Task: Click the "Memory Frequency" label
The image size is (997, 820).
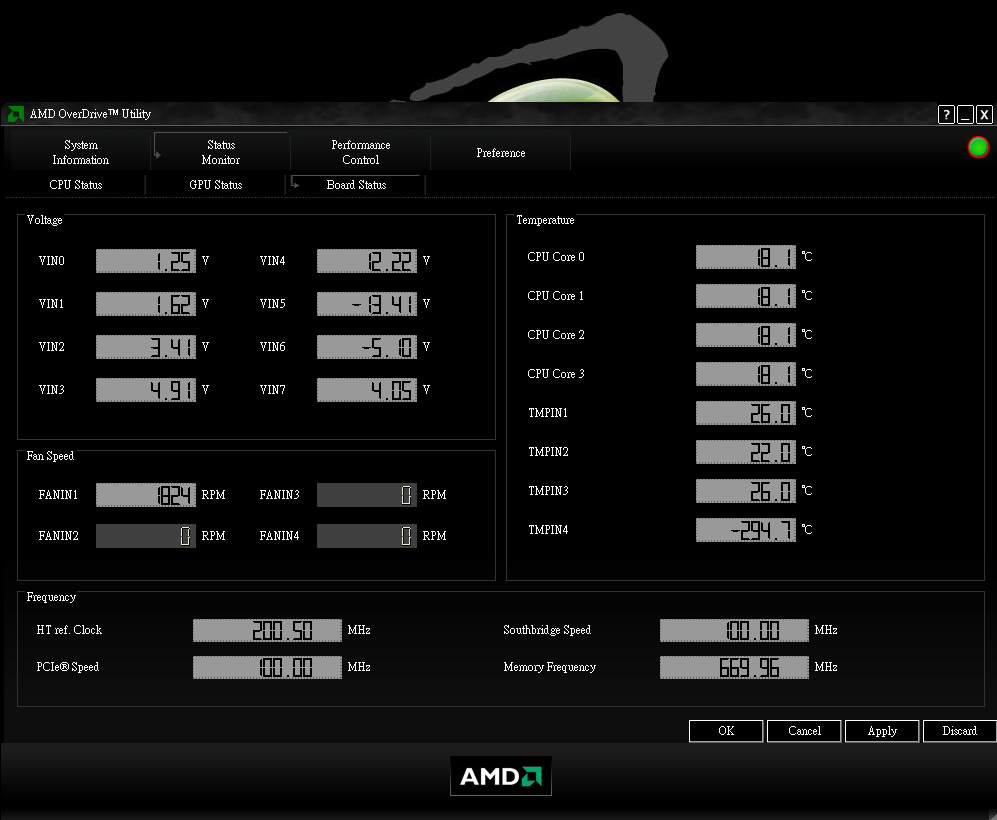Action: point(549,667)
